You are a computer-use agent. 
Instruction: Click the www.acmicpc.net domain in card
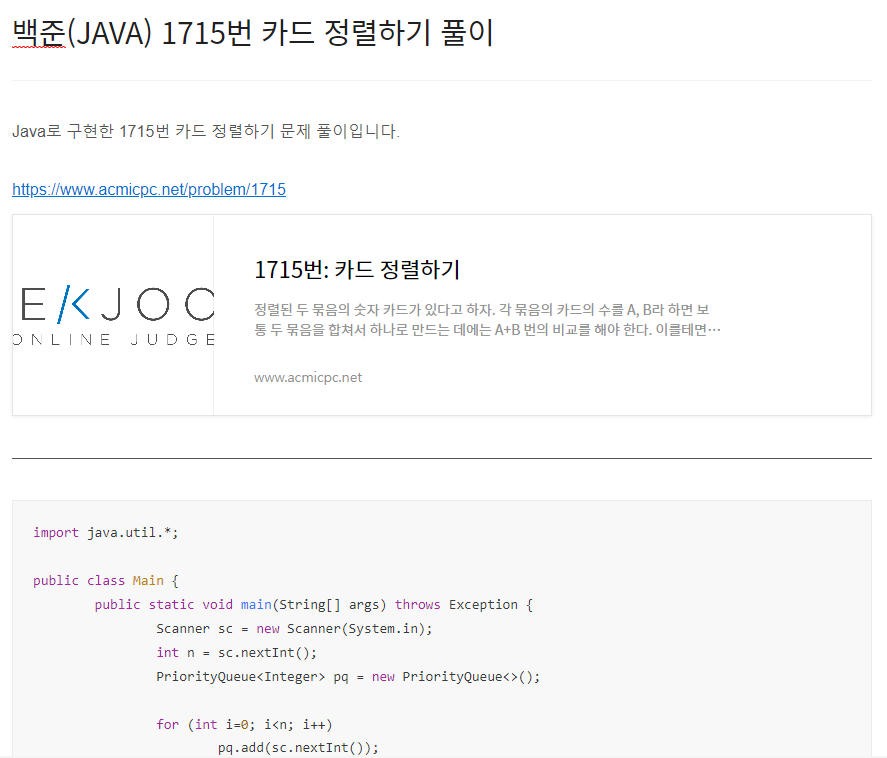pyautogui.click(x=308, y=377)
